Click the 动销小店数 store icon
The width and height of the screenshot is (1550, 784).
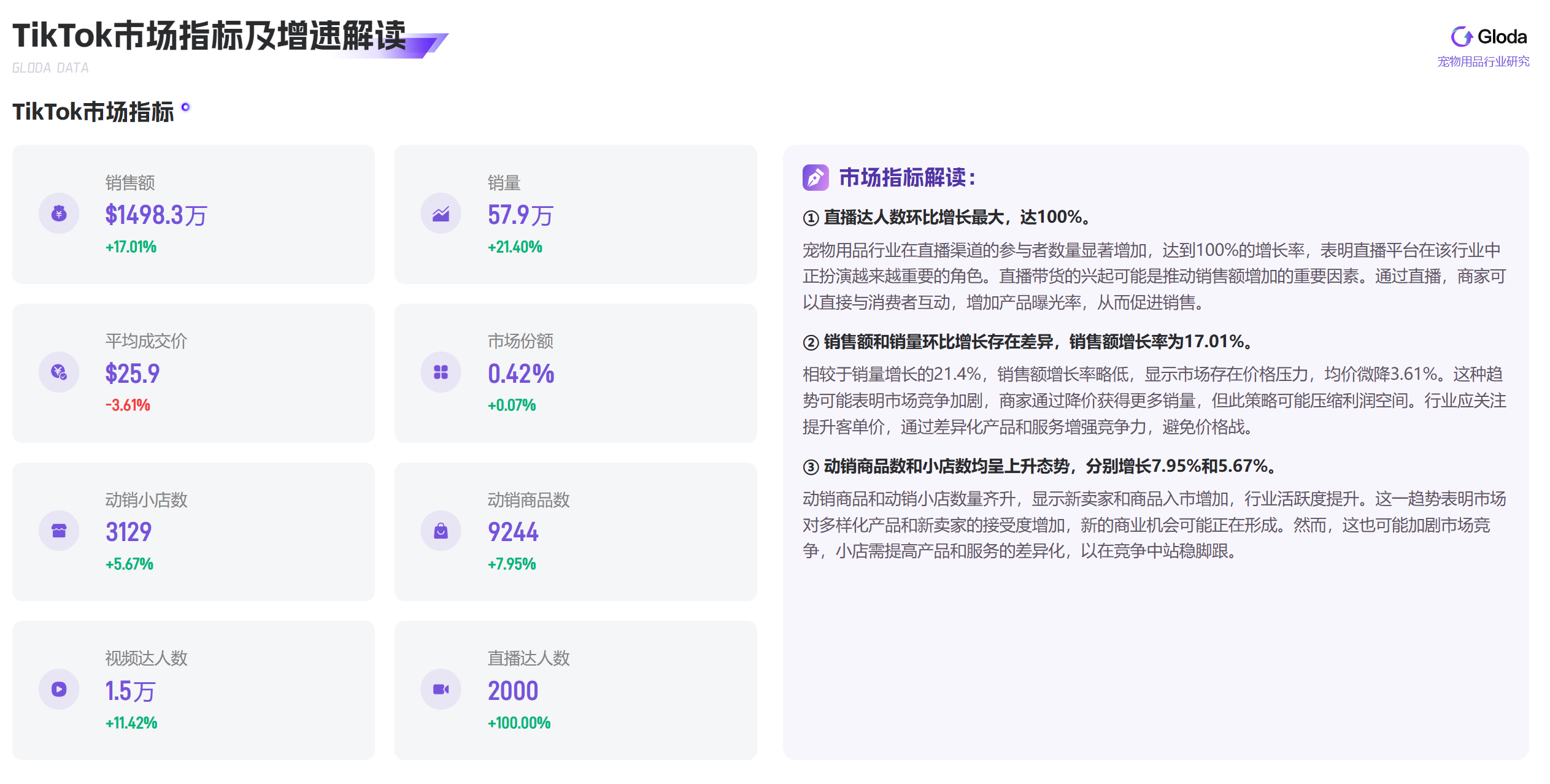(59, 531)
